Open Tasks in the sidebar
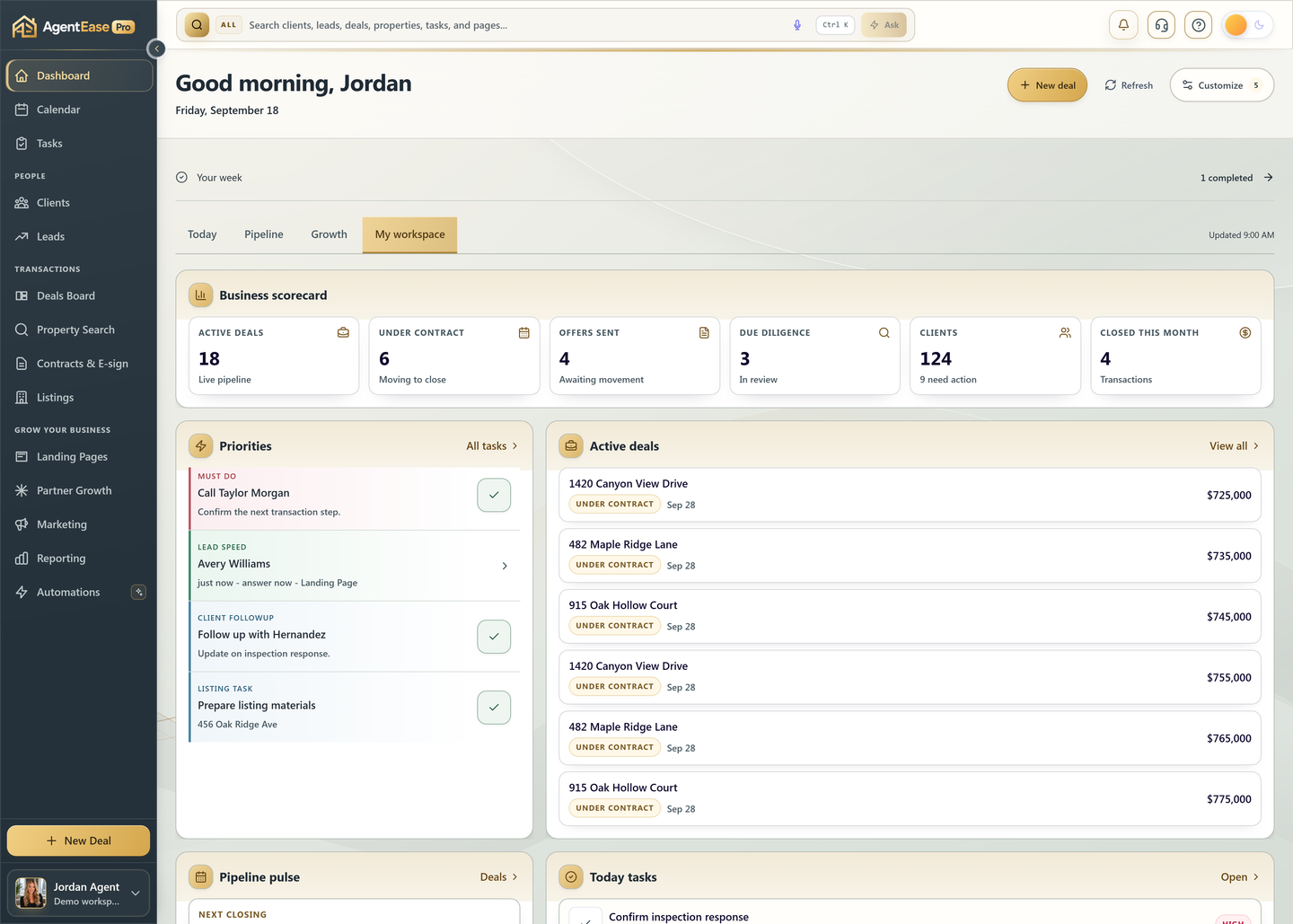The width and height of the screenshot is (1293, 924). point(79,144)
